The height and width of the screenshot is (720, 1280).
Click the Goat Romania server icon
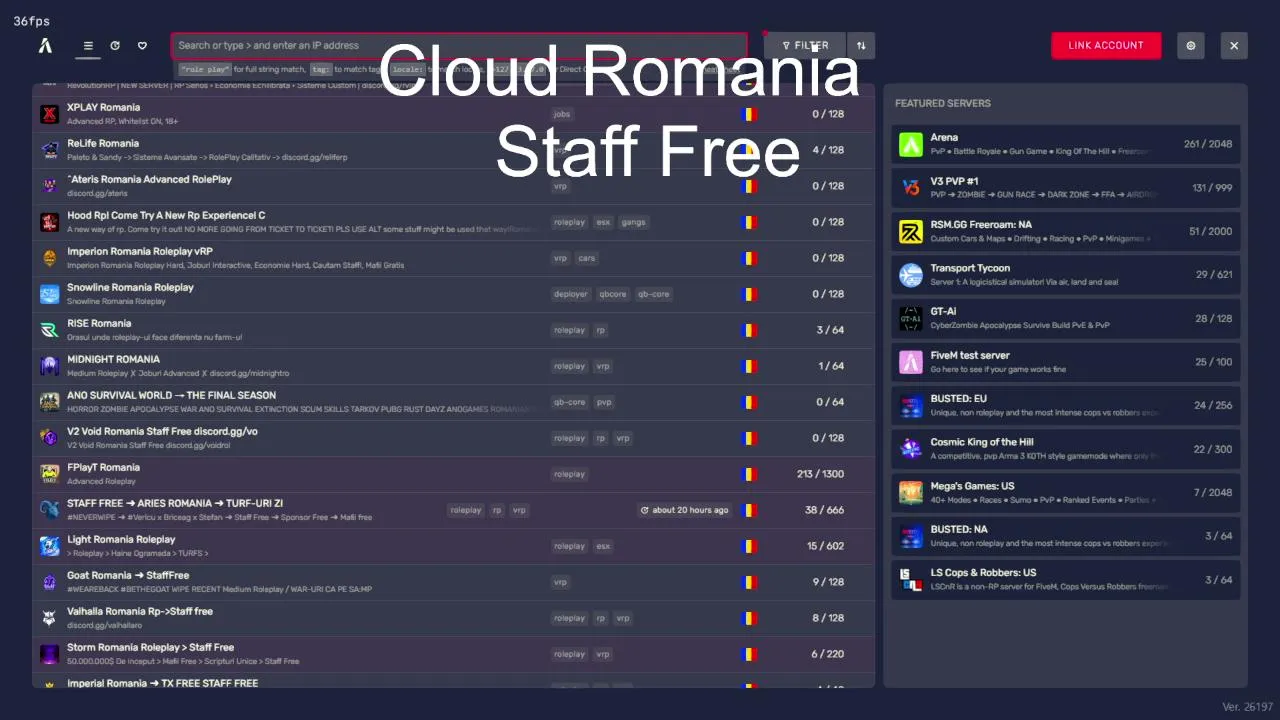tap(49, 582)
